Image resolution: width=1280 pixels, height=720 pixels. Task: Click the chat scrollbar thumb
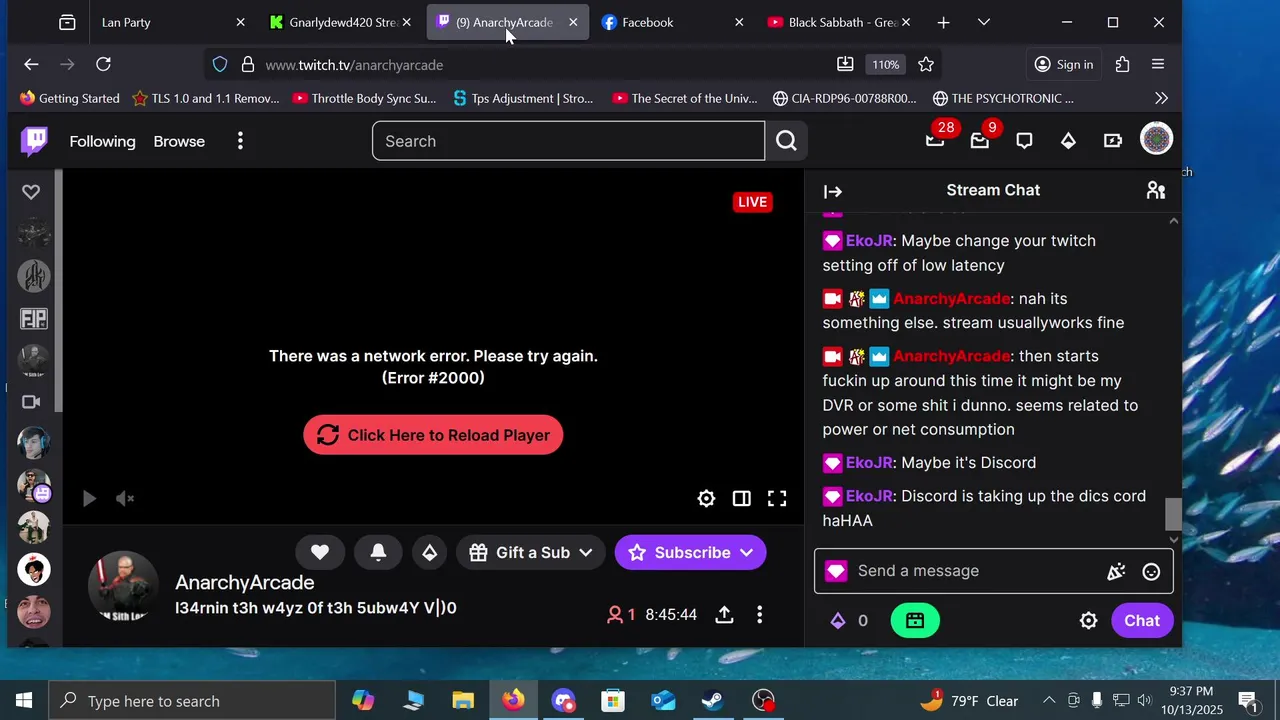tap(1173, 514)
